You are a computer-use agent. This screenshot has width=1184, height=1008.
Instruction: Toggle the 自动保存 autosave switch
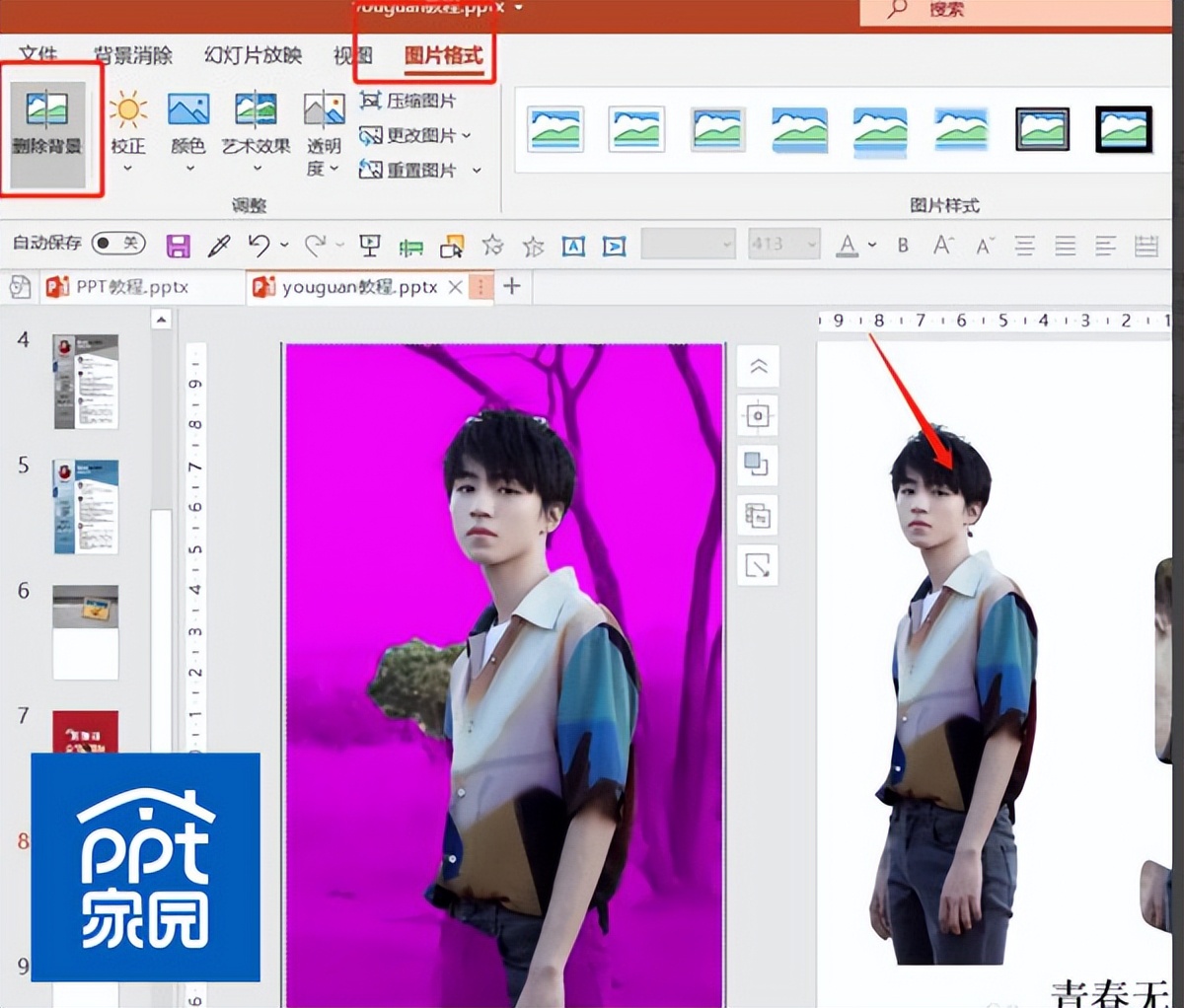click(x=118, y=243)
